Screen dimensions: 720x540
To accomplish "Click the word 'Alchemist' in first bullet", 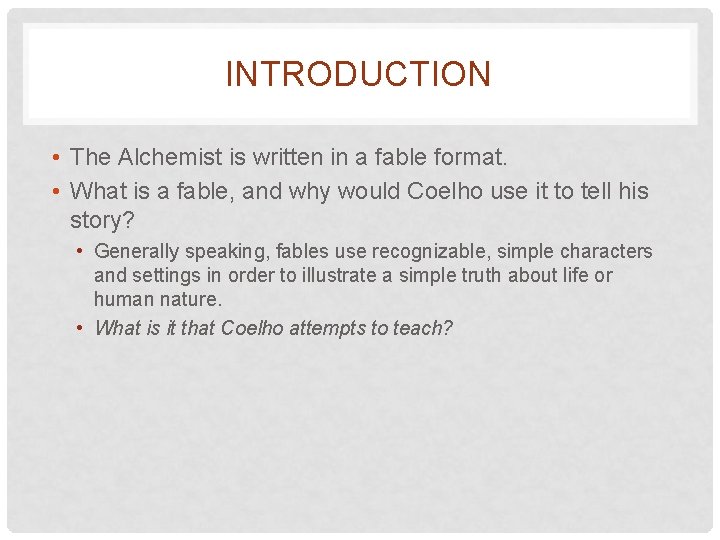I will tap(170, 157).
